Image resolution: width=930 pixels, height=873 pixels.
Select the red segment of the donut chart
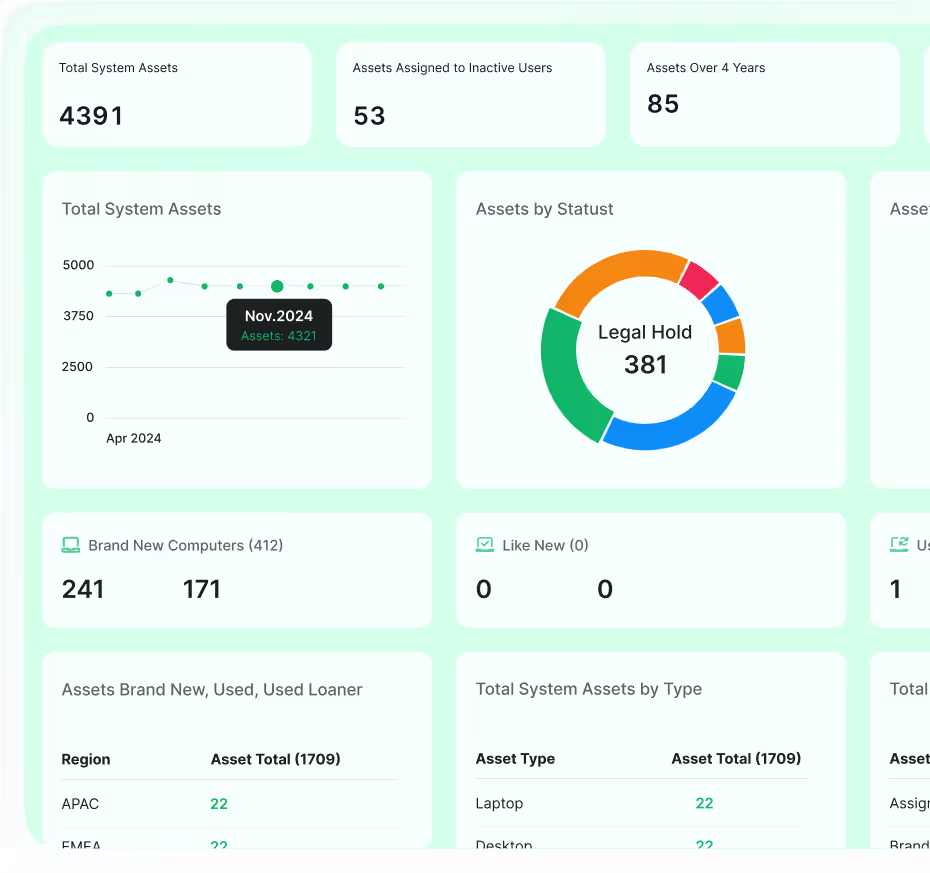point(698,280)
